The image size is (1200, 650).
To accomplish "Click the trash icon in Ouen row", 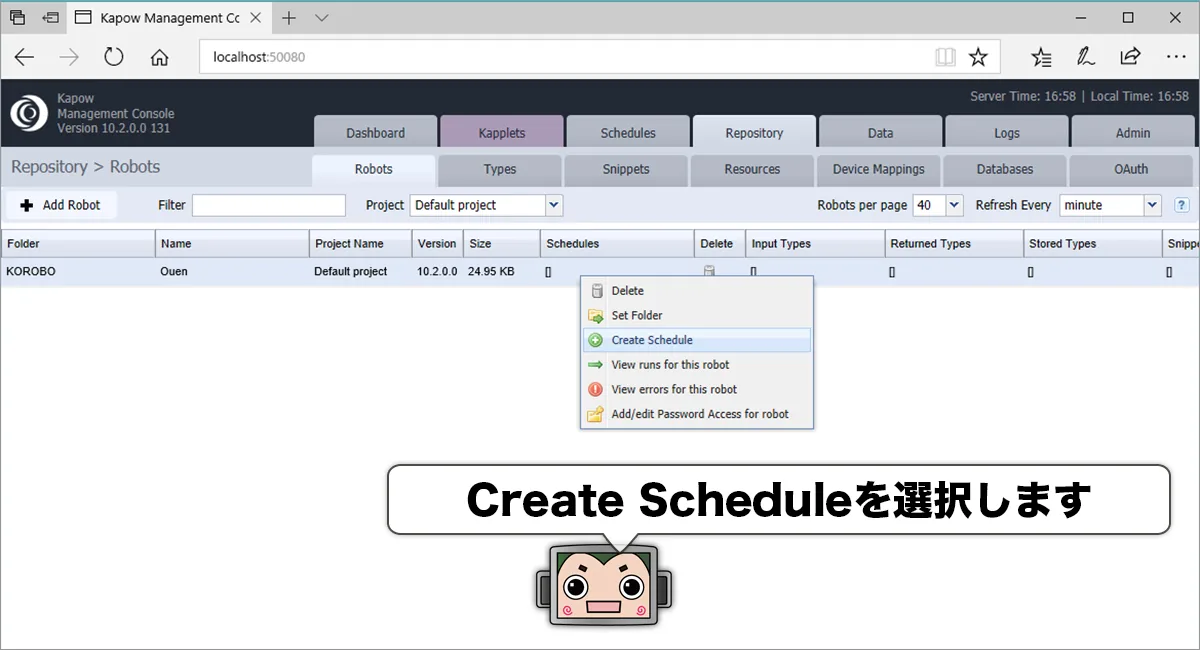I will click(x=709, y=271).
